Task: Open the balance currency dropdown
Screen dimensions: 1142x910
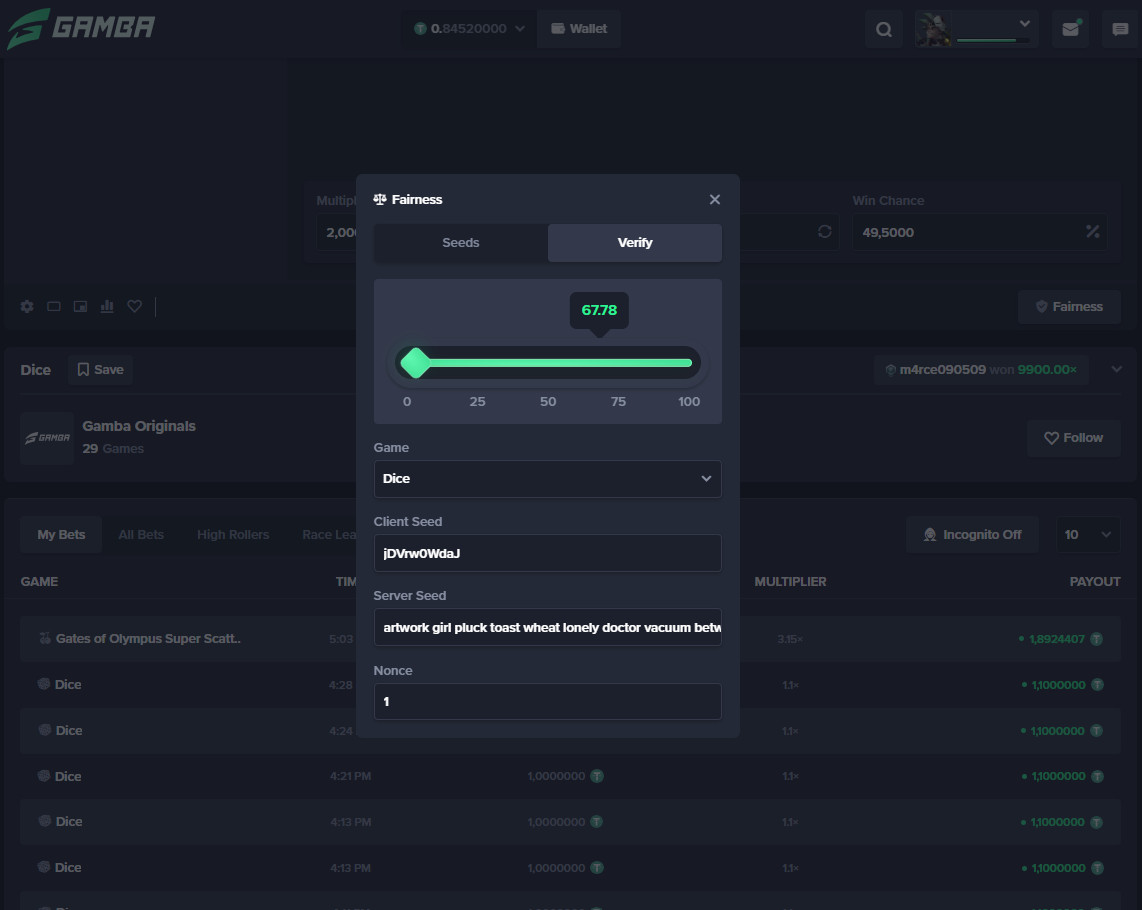Action: [x=470, y=29]
